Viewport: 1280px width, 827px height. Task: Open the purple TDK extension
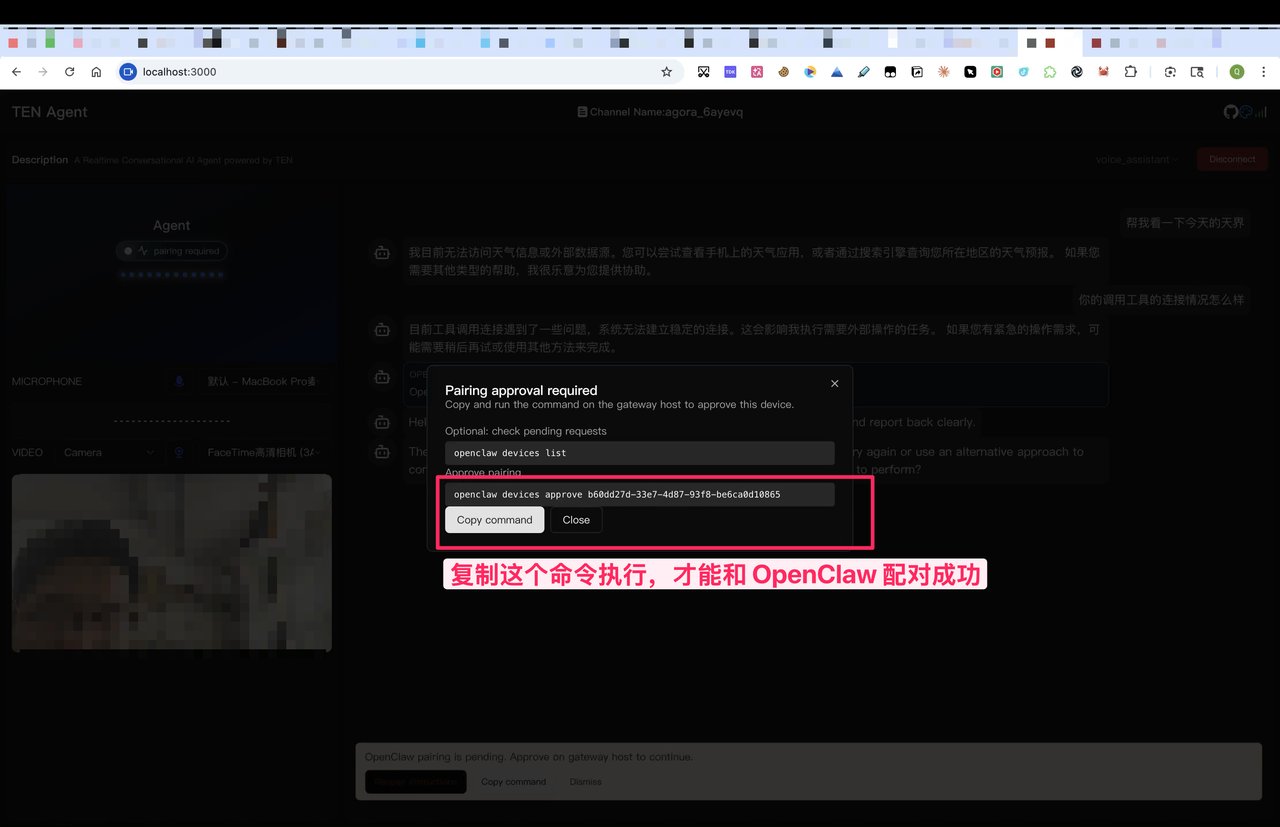pyautogui.click(x=731, y=72)
